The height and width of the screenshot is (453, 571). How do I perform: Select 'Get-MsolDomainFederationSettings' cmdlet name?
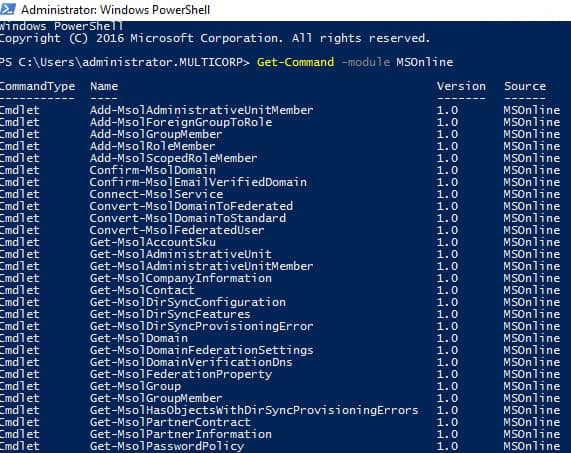coord(201,351)
